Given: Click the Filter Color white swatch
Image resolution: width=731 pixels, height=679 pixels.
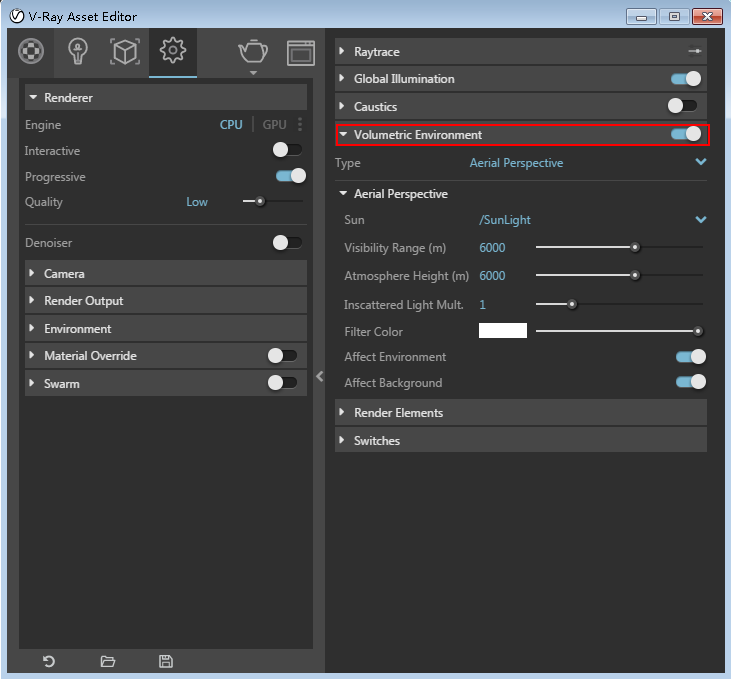Looking at the screenshot, I should tap(502, 331).
